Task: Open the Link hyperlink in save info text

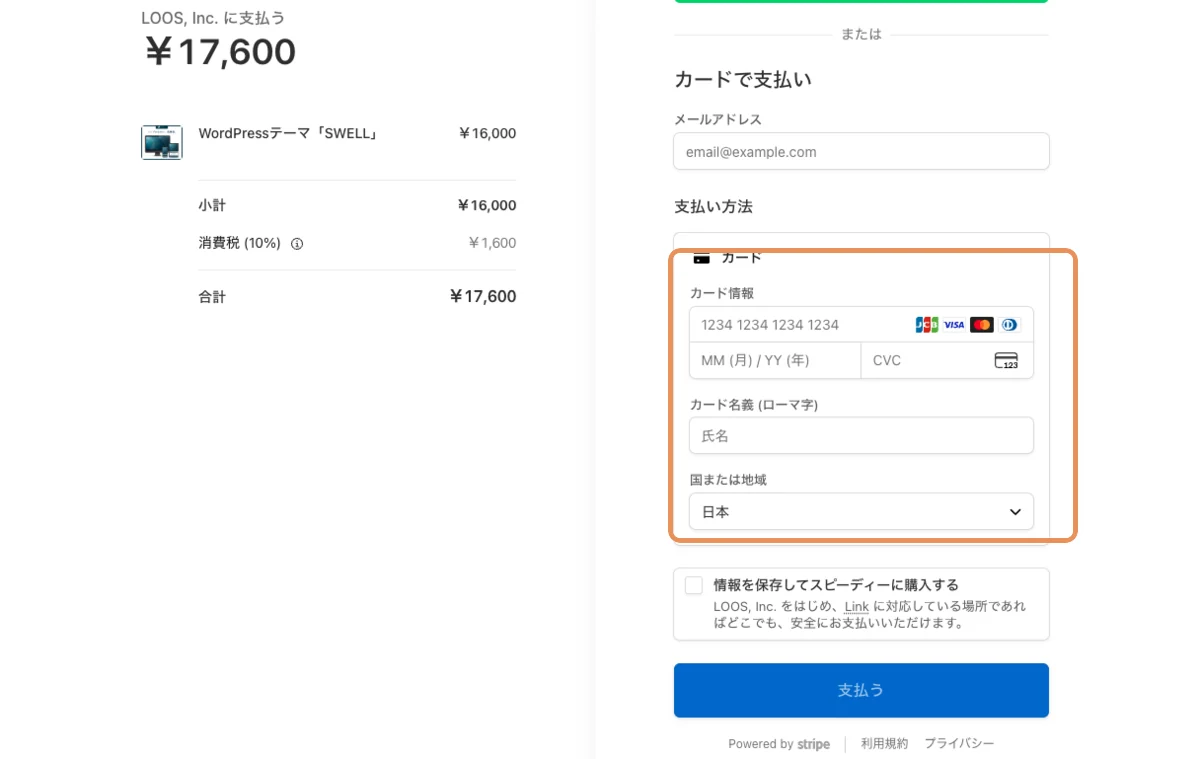Action: point(856,606)
